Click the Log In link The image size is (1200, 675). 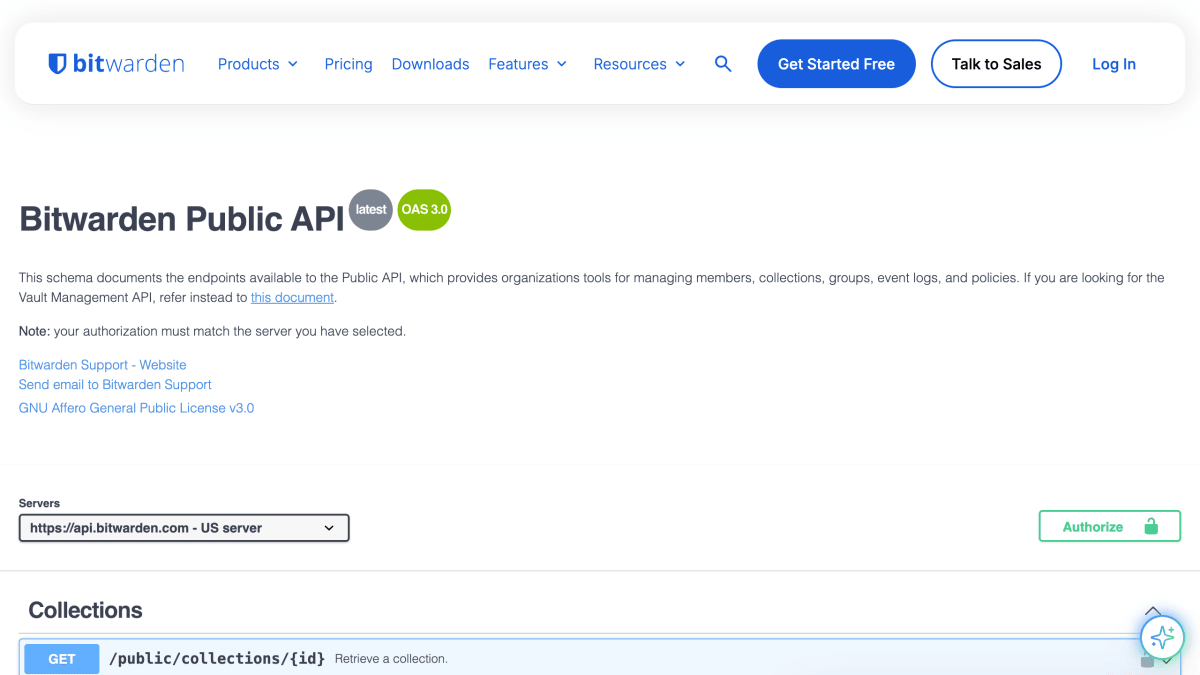(1114, 64)
